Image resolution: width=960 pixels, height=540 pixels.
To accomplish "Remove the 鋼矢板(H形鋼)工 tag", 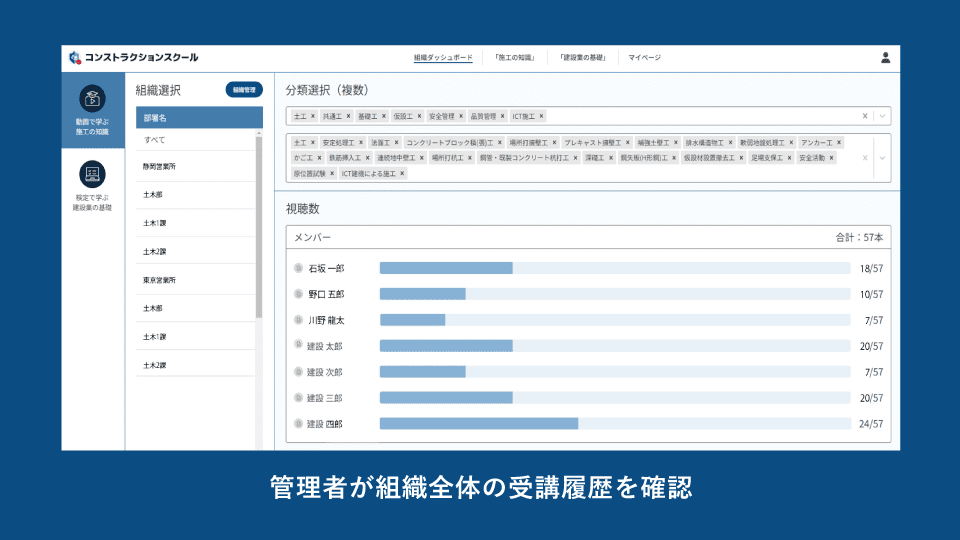I will pyautogui.click(x=674, y=158).
